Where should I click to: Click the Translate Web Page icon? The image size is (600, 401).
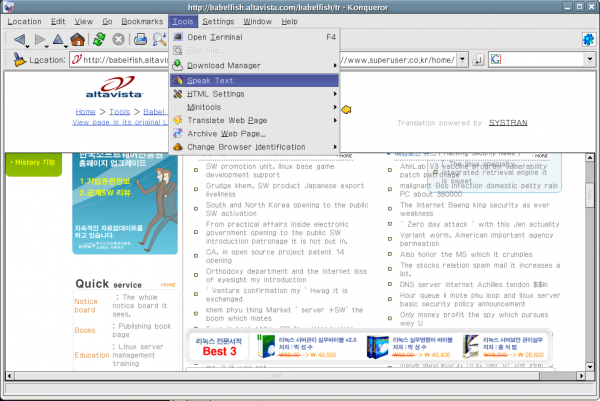tap(178, 120)
